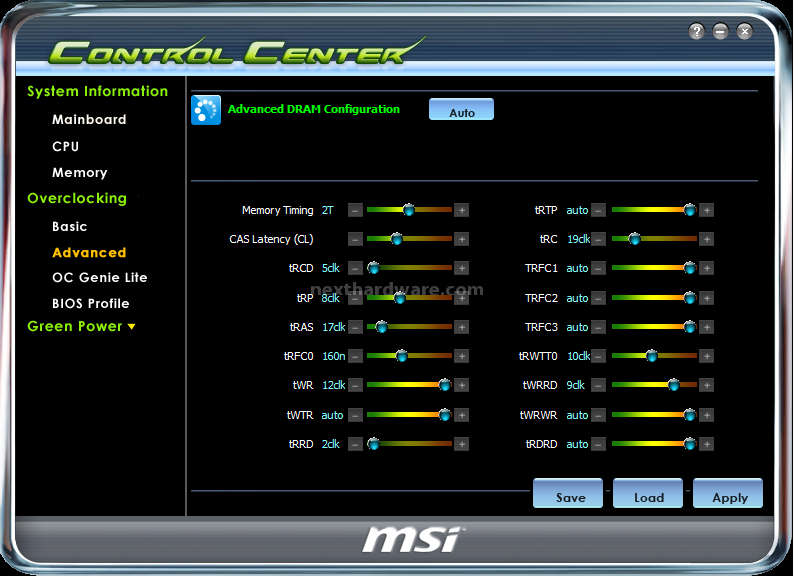Switch to Basic overclocking page

click(69, 226)
